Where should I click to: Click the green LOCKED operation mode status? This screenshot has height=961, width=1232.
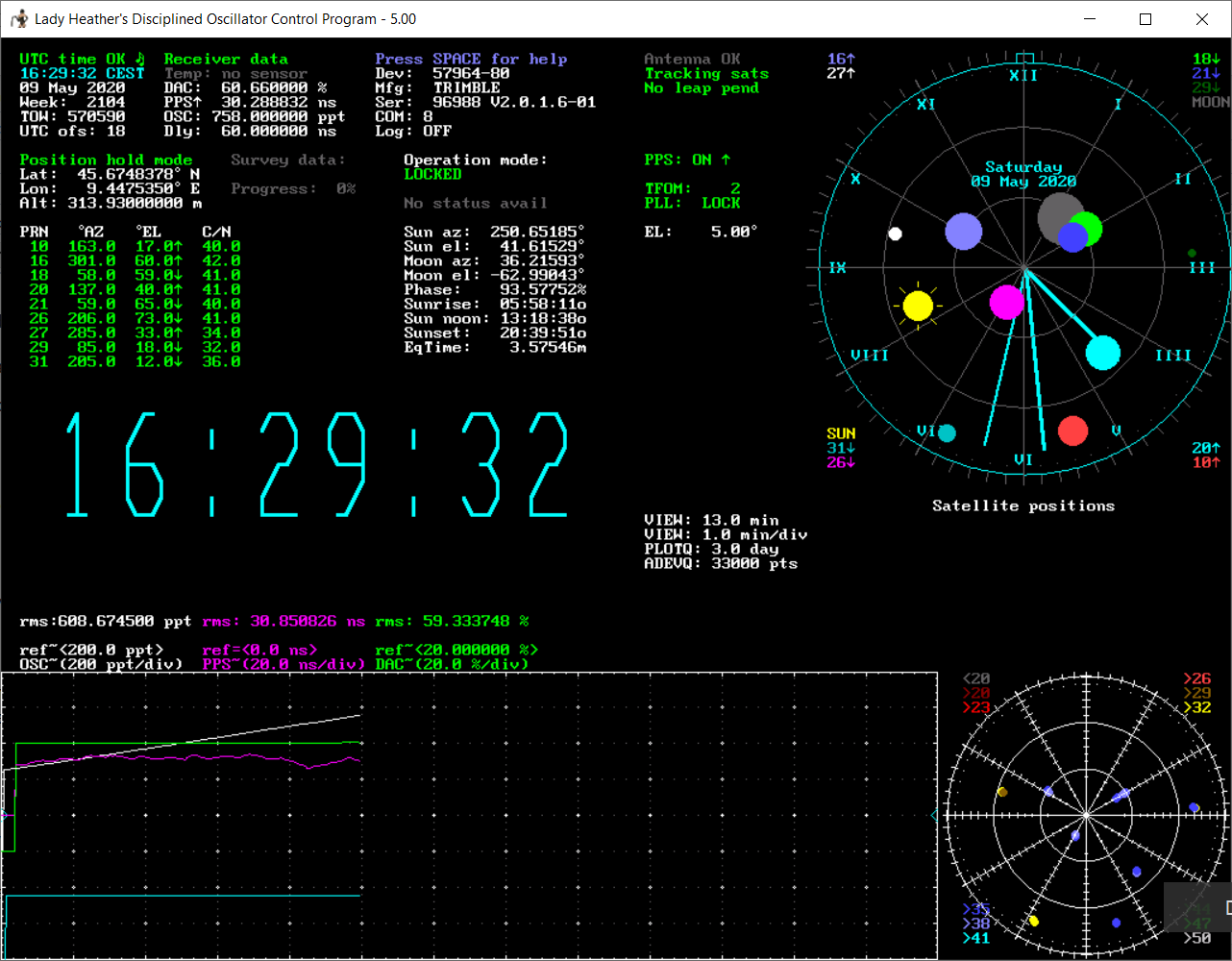(432, 175)
